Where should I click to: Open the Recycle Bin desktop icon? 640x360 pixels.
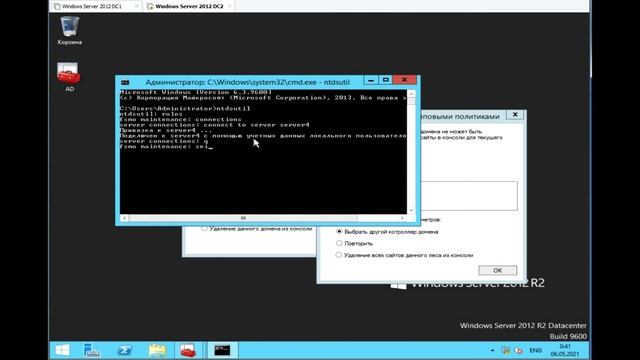[69, 31]
